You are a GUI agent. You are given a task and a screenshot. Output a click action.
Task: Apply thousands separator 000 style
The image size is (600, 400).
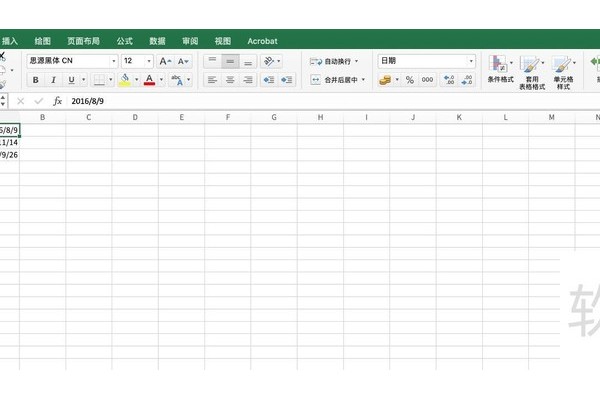pyautogui.click(x=427, y=80)
